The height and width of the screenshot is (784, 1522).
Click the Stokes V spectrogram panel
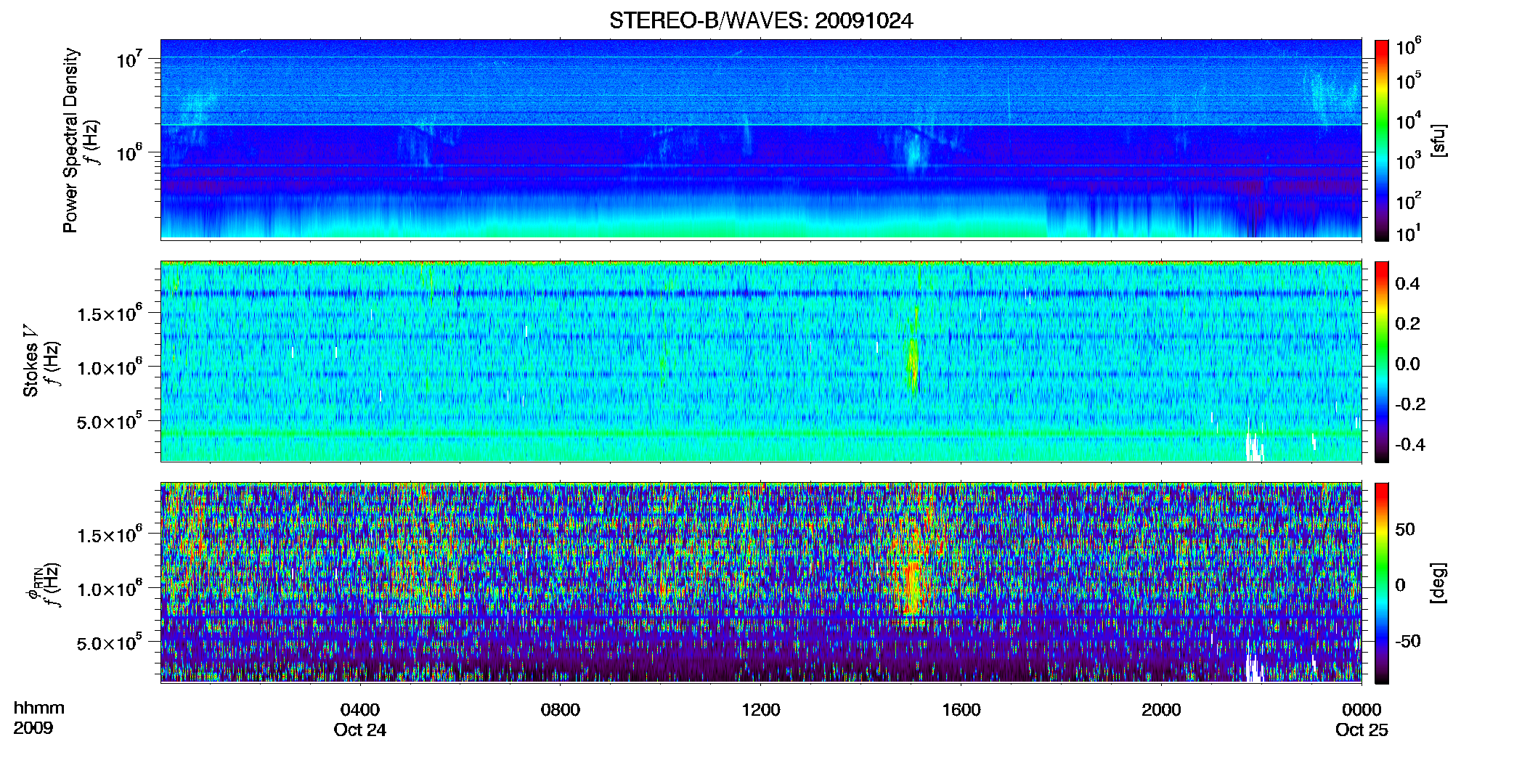tap(761, 361)
